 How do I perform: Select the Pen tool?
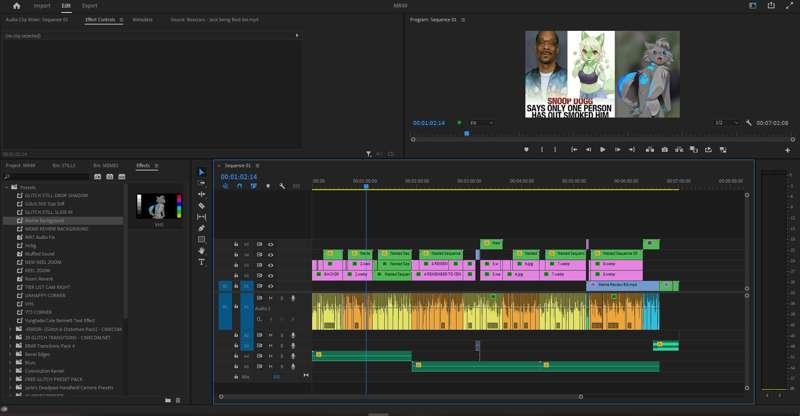coord(202,228)
